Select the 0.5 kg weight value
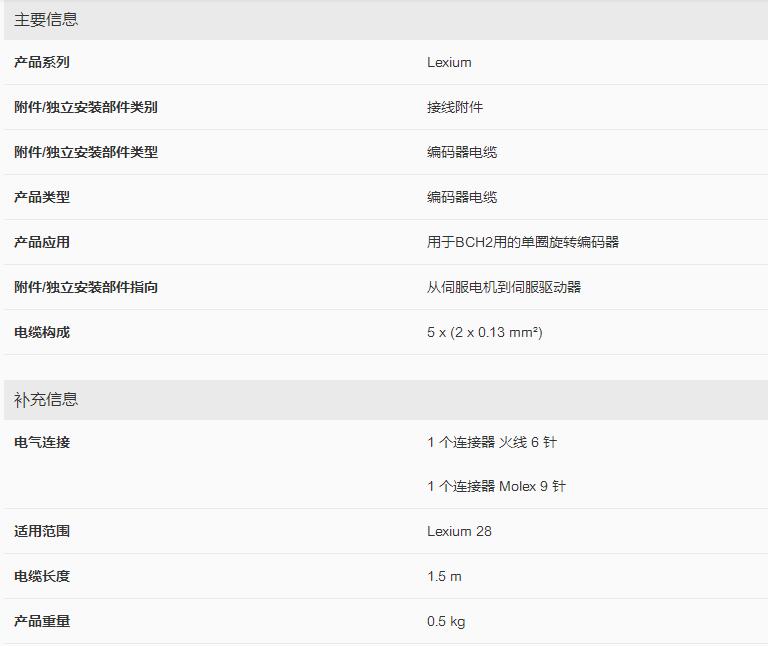The image size is (768, 646). (x=446, y=622)
